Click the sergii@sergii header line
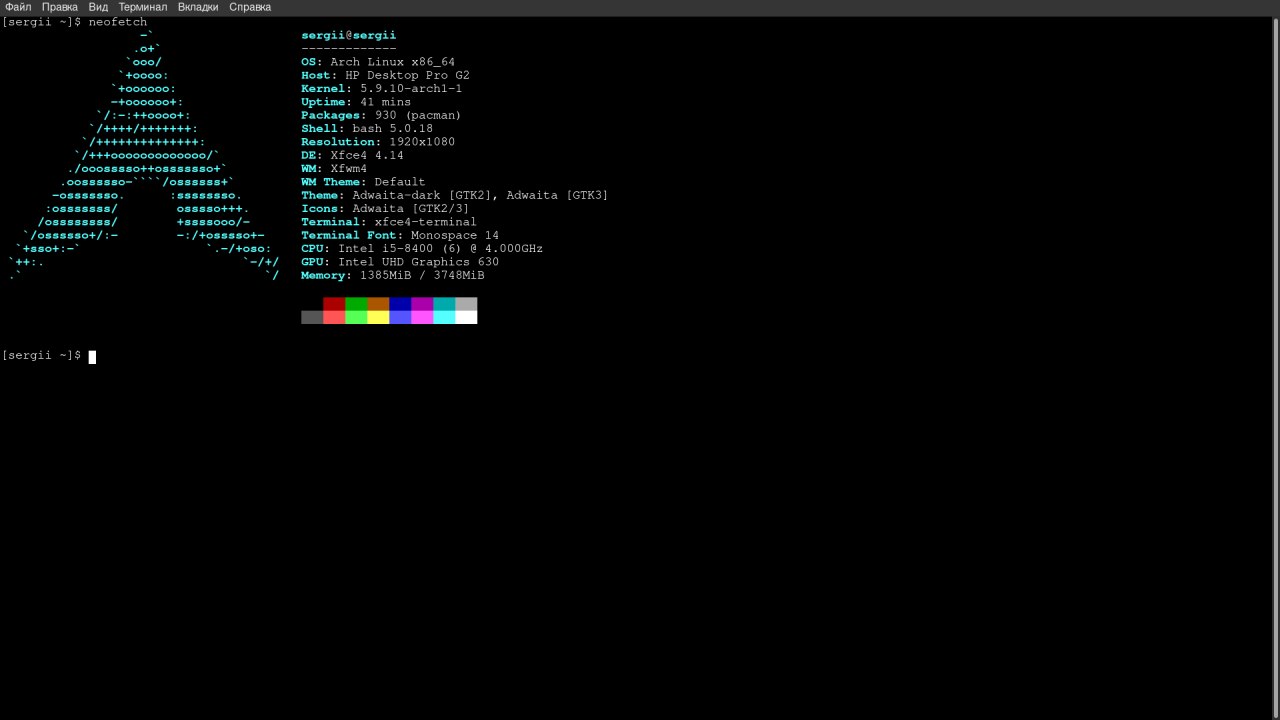1280x720 pixels. pos(348,35)
